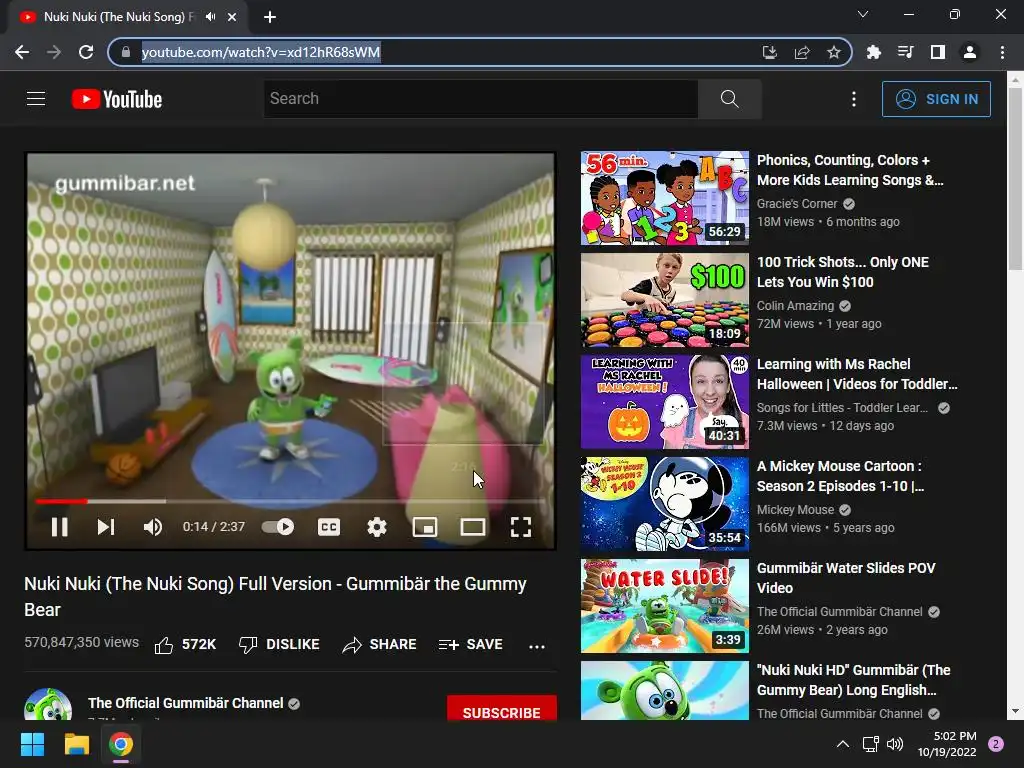The width and height of the screenshot is (1024, 768).
Task: Click the SIGN IN button
Action: [x=936, y=99]
